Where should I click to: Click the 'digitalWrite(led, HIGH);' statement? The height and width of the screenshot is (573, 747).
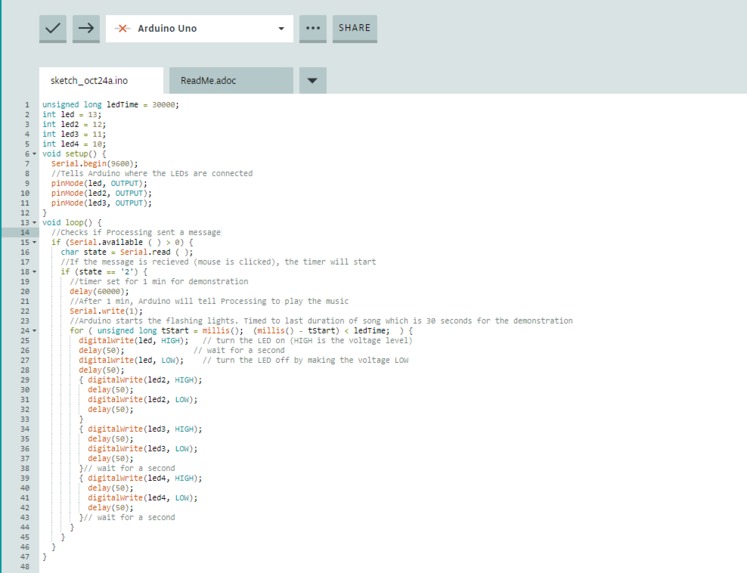(x=134, y=341)
